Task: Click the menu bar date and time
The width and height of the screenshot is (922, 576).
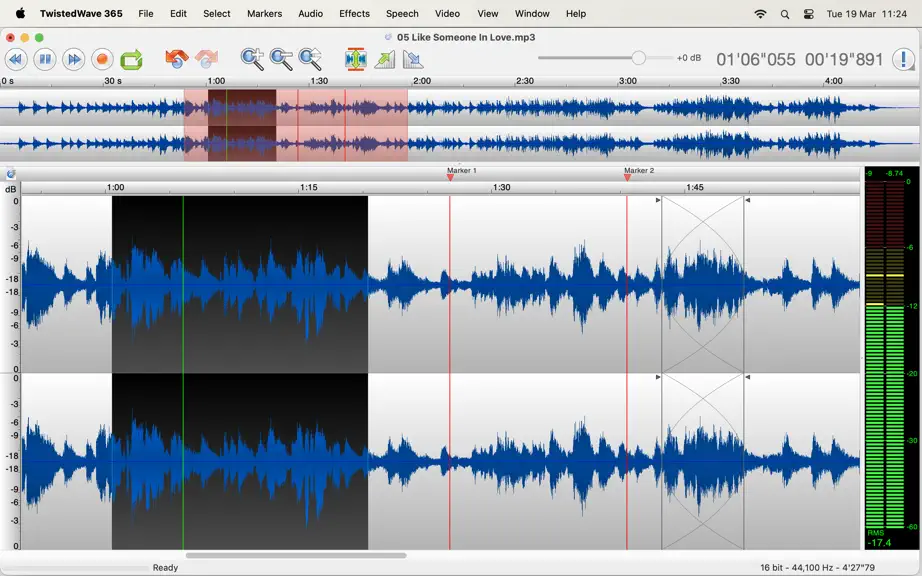Action: click(x=867, y=14)
